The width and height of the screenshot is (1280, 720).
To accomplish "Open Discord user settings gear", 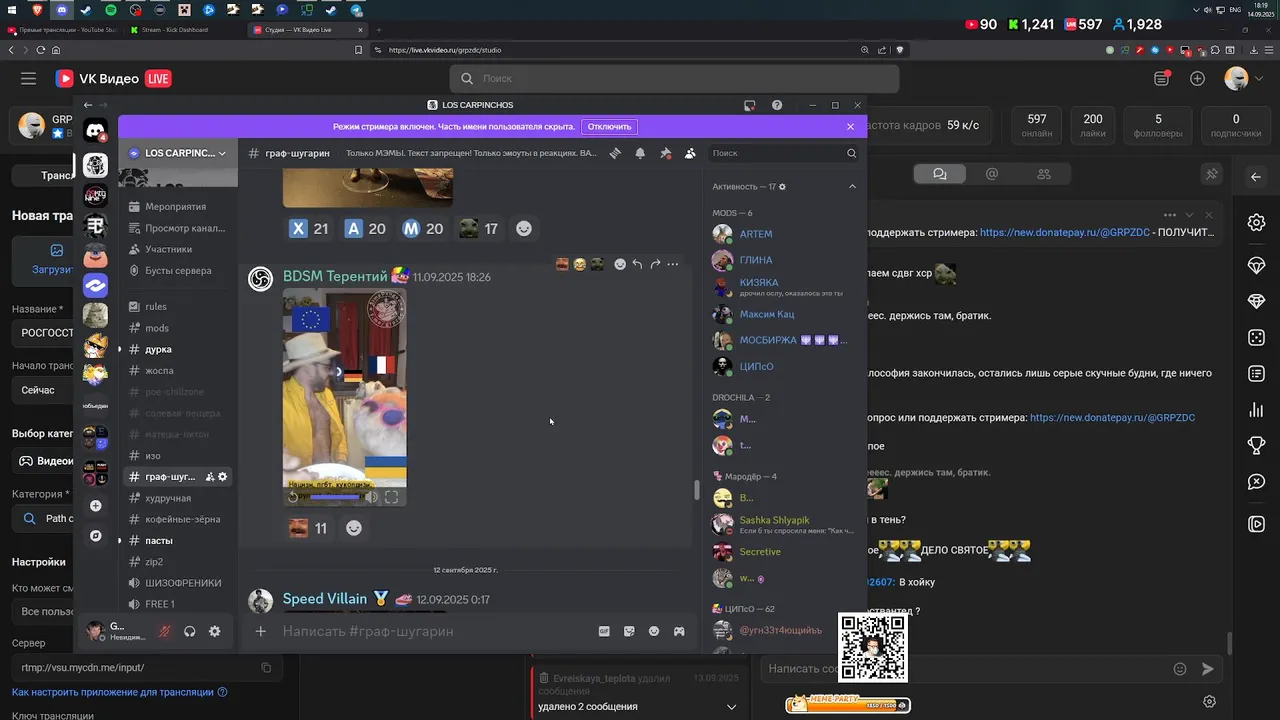I will click(x=214, y=631).
